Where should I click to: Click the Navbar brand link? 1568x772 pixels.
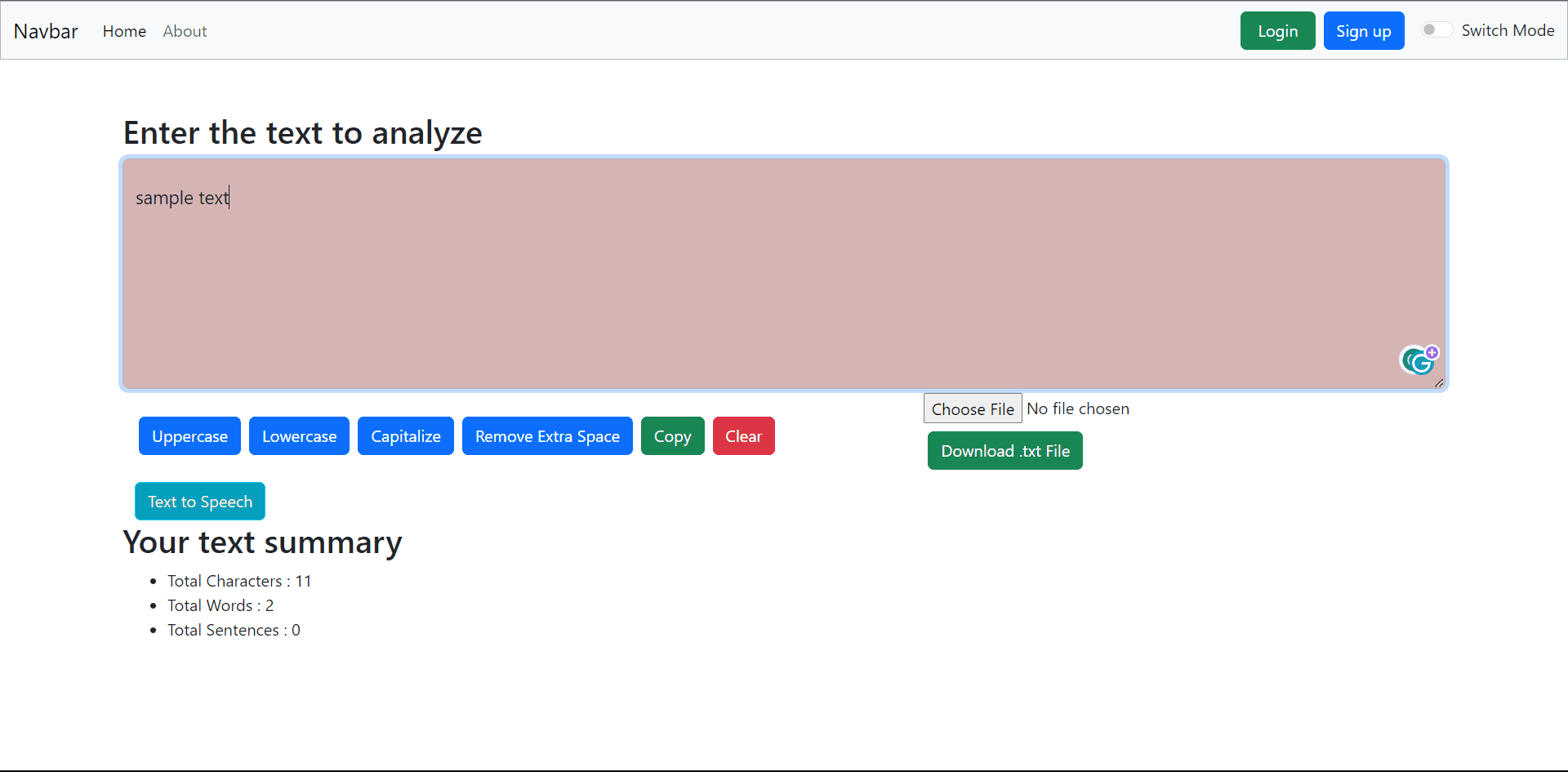click(x=46, y=31)
